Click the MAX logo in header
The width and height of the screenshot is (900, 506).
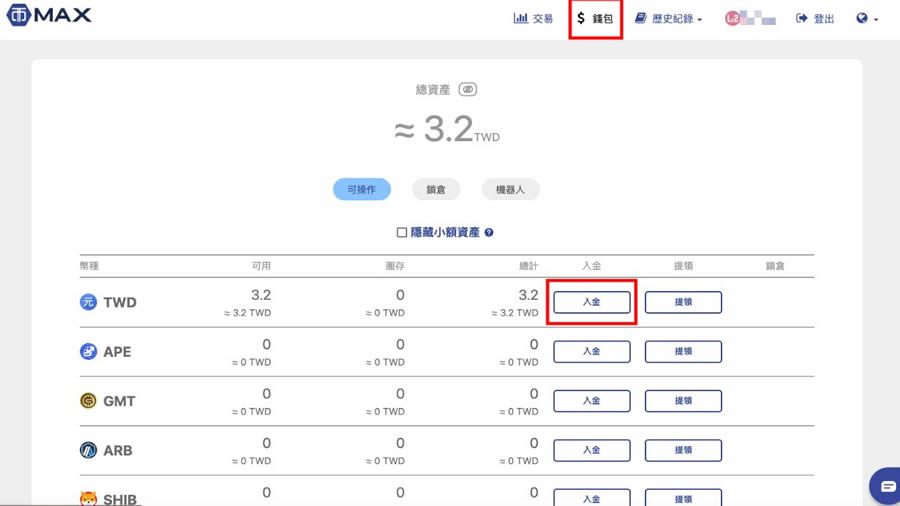(48, 15)
